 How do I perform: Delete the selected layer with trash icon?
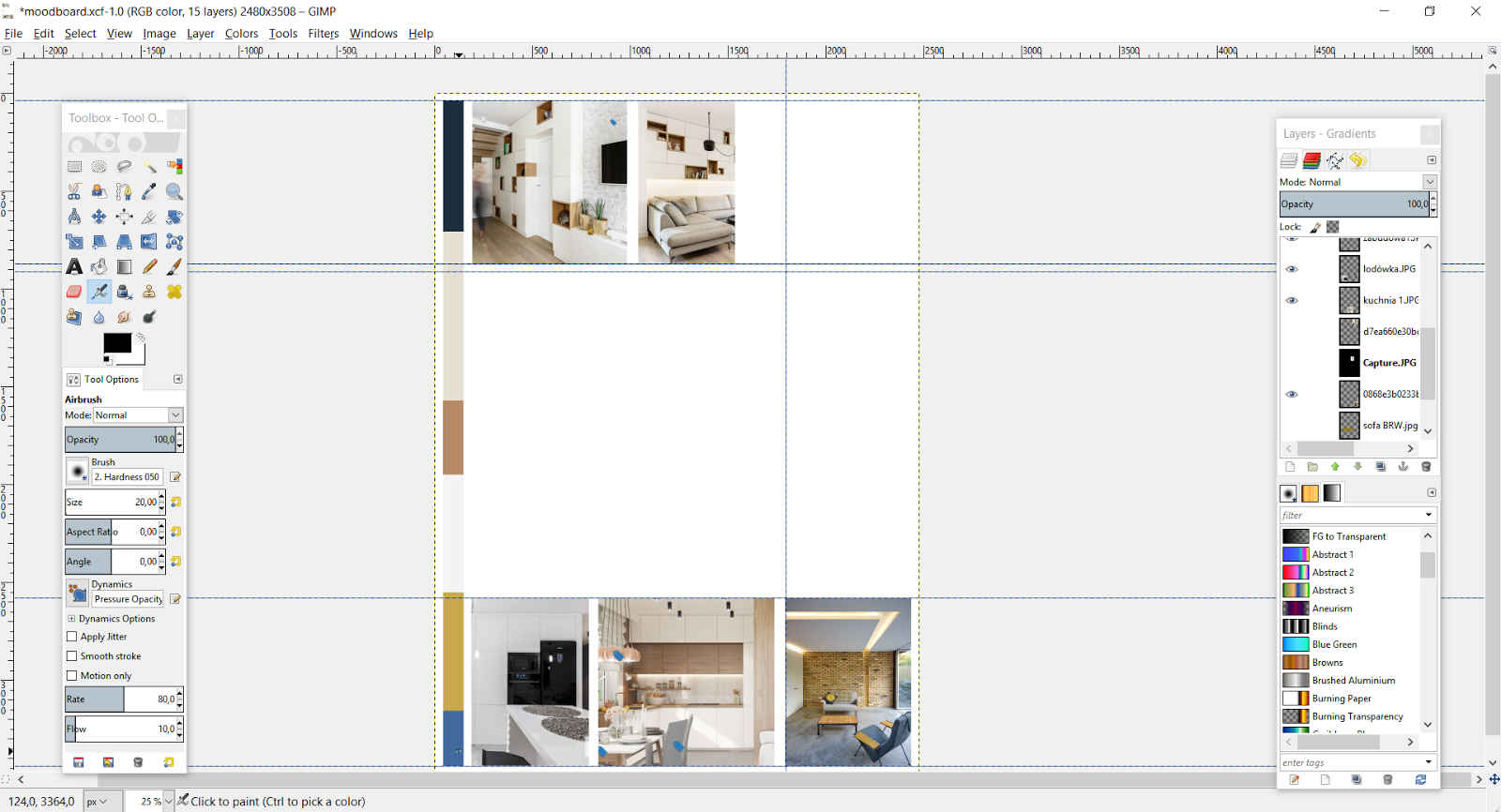[1427, 467]
